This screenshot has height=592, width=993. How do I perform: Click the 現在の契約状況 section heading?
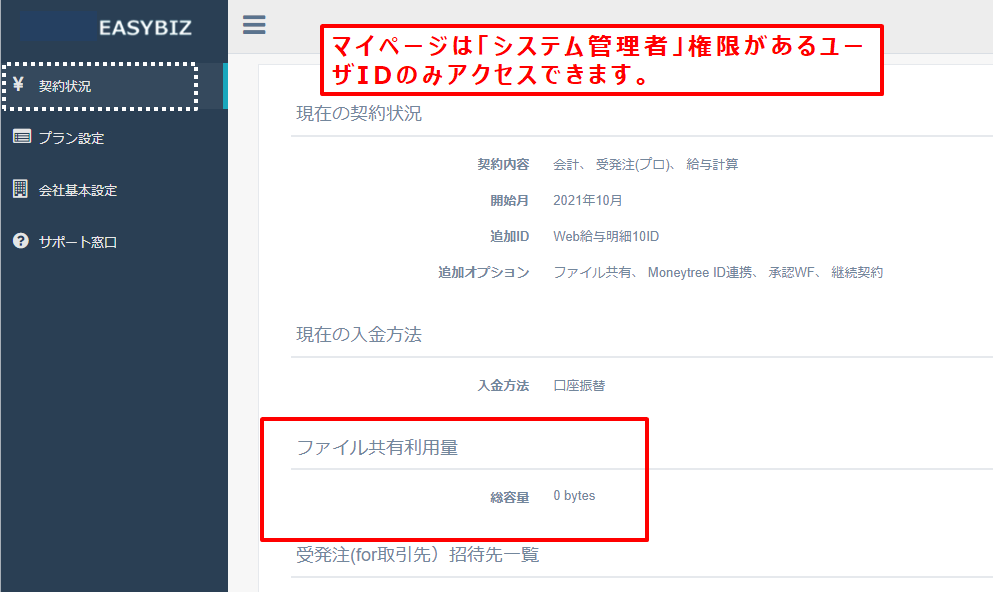pyautogui.click(x=359, y=114)
